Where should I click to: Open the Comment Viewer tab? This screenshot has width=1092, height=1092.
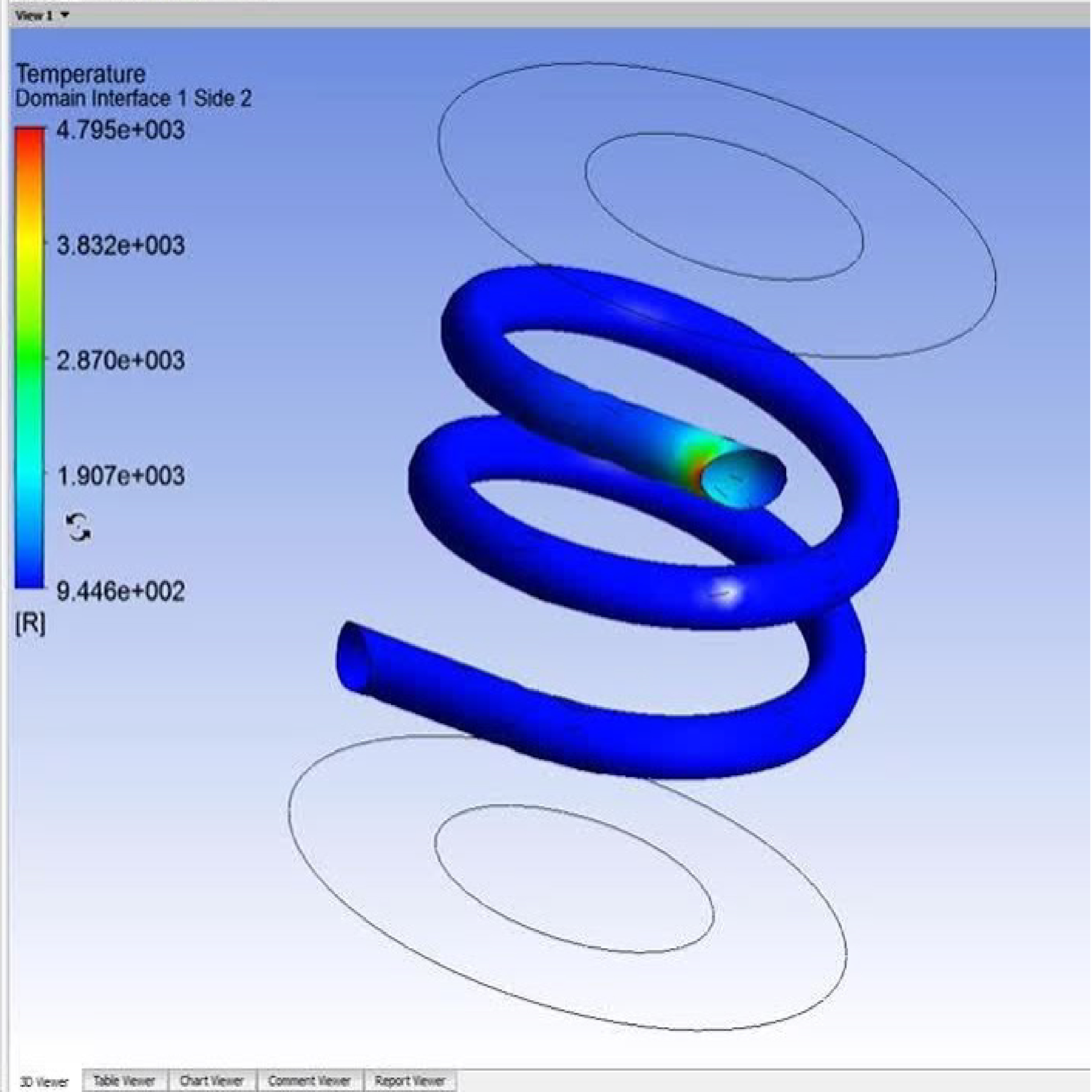(309, 1081)
